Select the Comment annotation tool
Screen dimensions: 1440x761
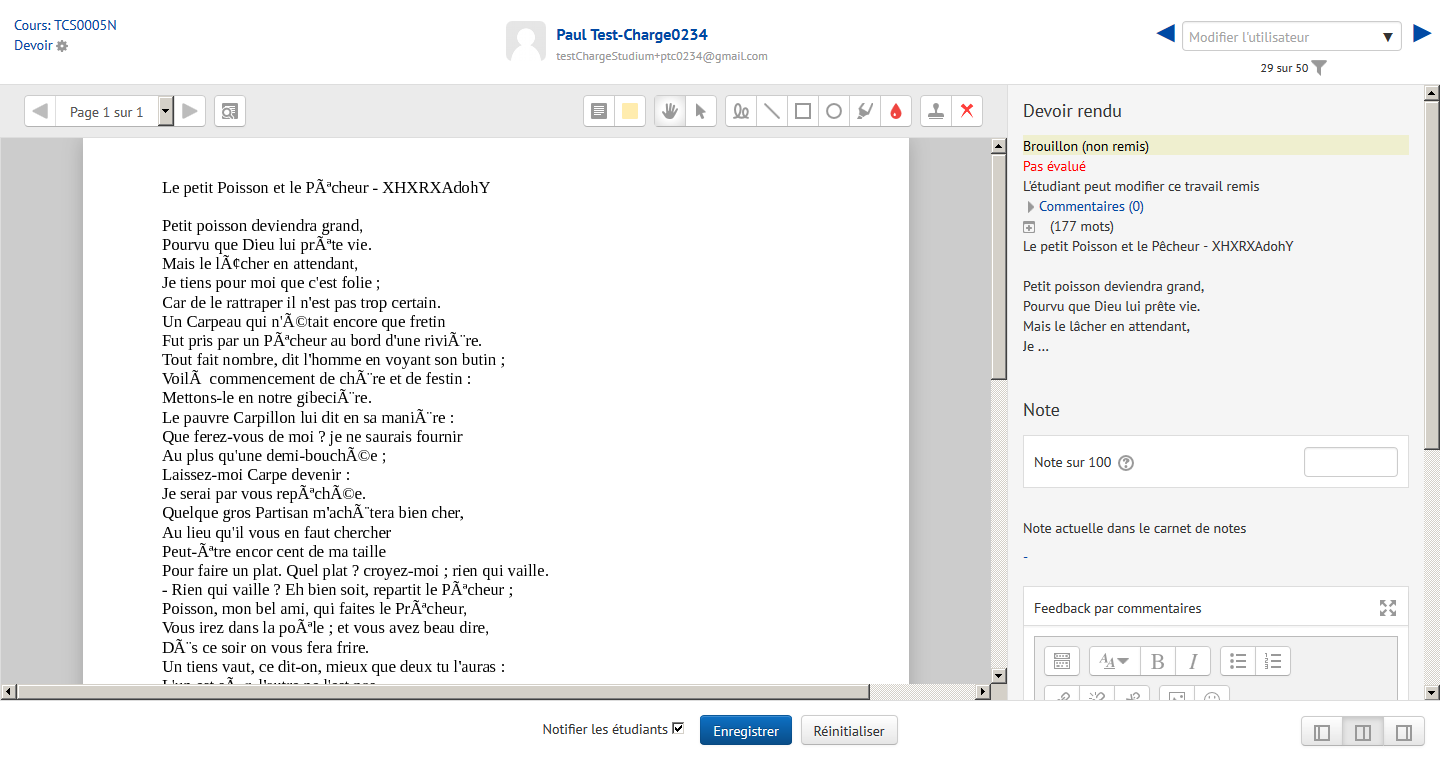[x=599, y=111]
